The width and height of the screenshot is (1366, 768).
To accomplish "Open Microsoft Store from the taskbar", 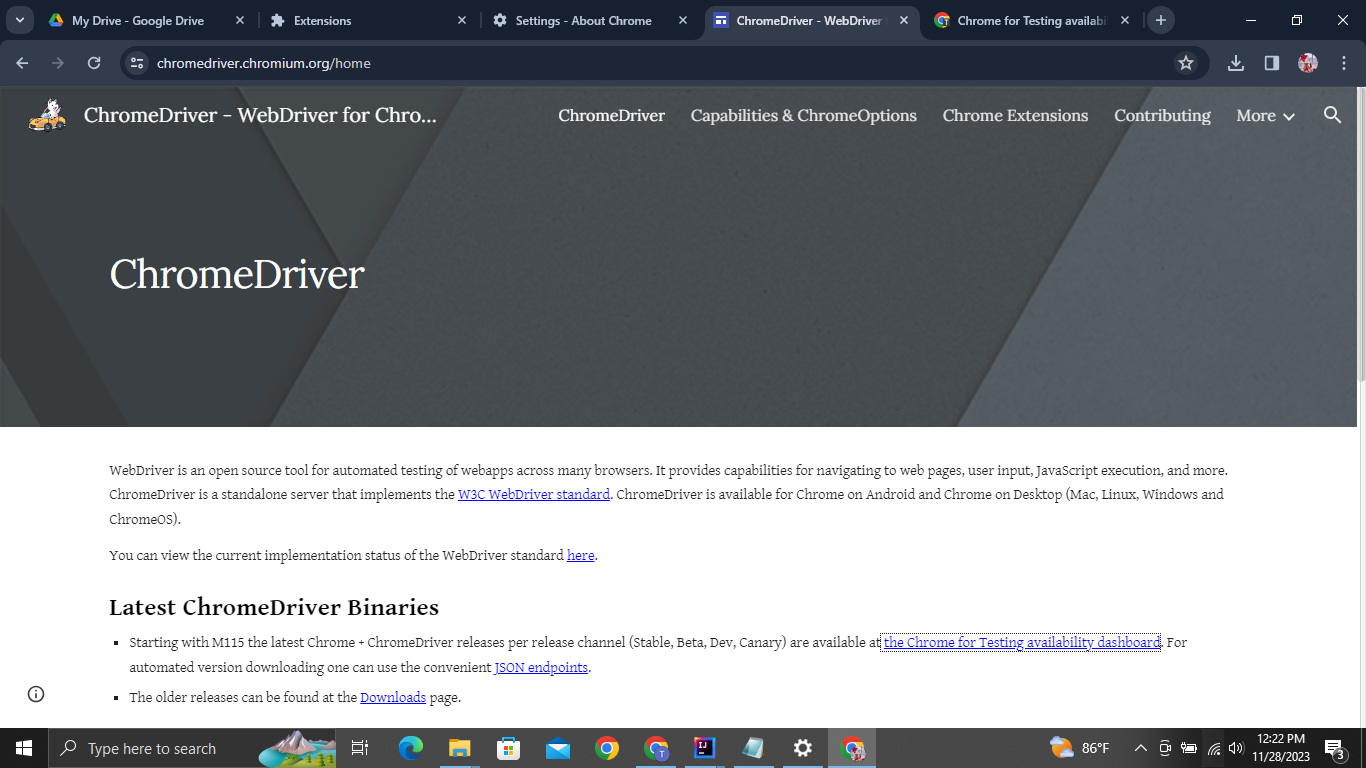I will coord(508,748).
